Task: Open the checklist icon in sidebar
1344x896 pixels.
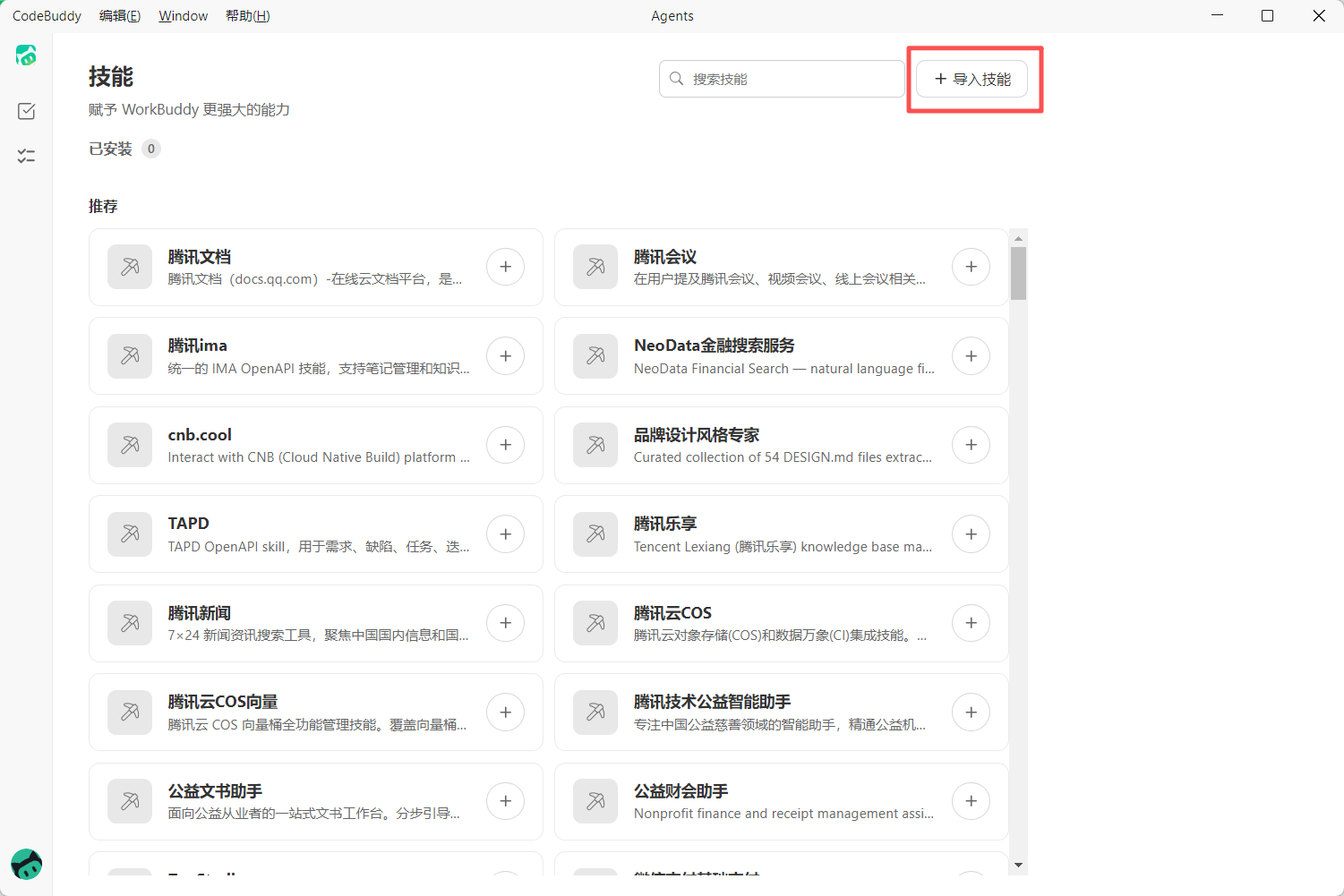Action: 26,156
